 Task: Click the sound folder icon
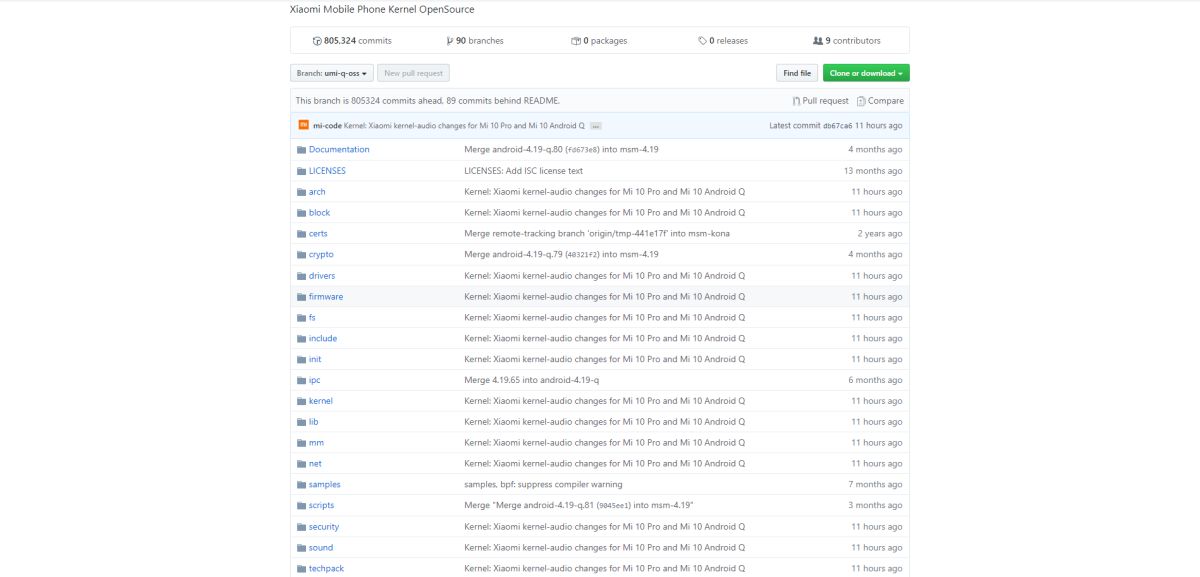point(300,549)
